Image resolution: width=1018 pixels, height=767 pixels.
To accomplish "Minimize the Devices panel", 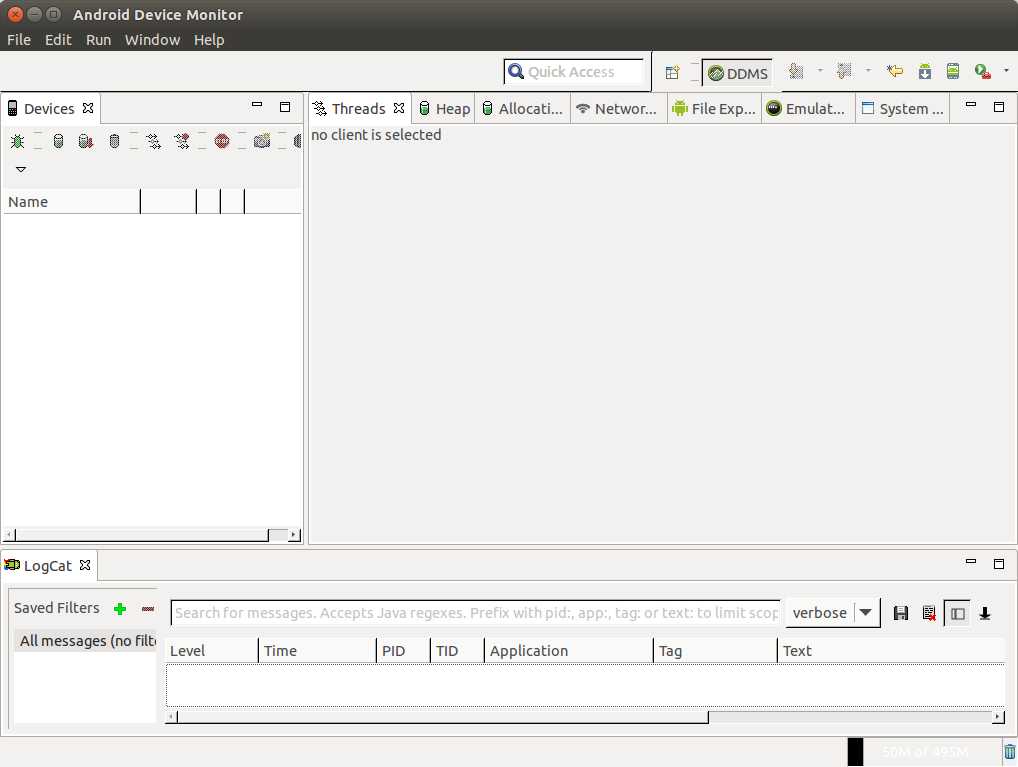I will coord(257,105).
